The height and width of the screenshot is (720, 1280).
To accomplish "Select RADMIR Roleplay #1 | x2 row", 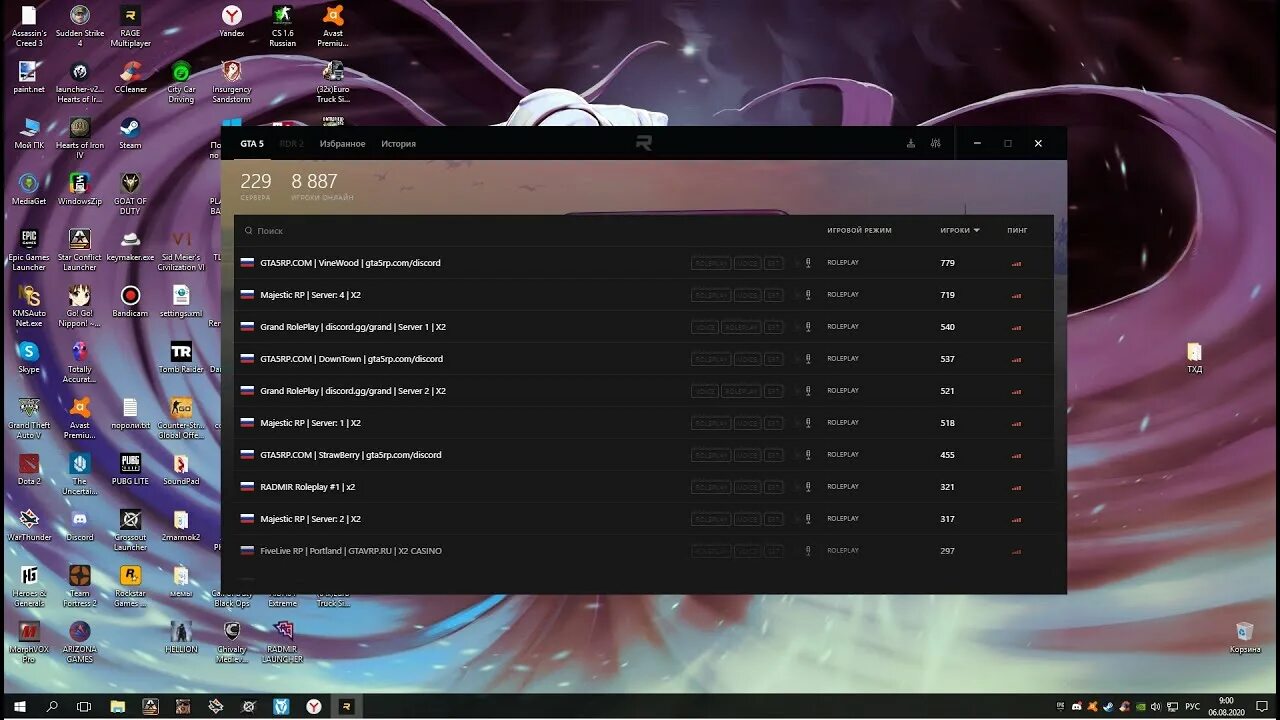I will tap(644, 487).
